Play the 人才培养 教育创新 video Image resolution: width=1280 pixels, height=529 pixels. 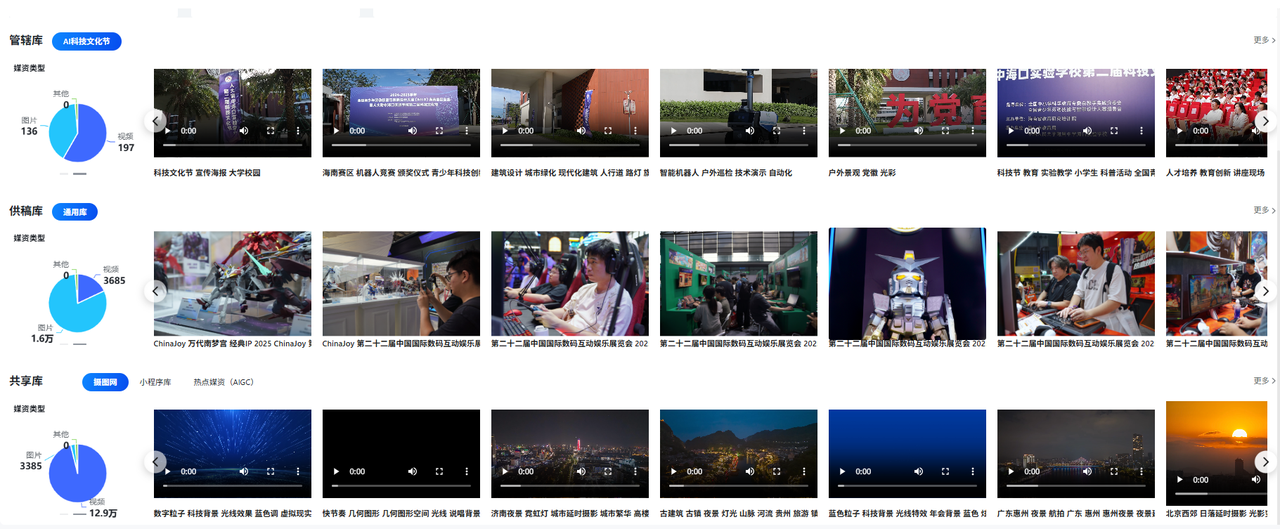(x=1182, y=131)
